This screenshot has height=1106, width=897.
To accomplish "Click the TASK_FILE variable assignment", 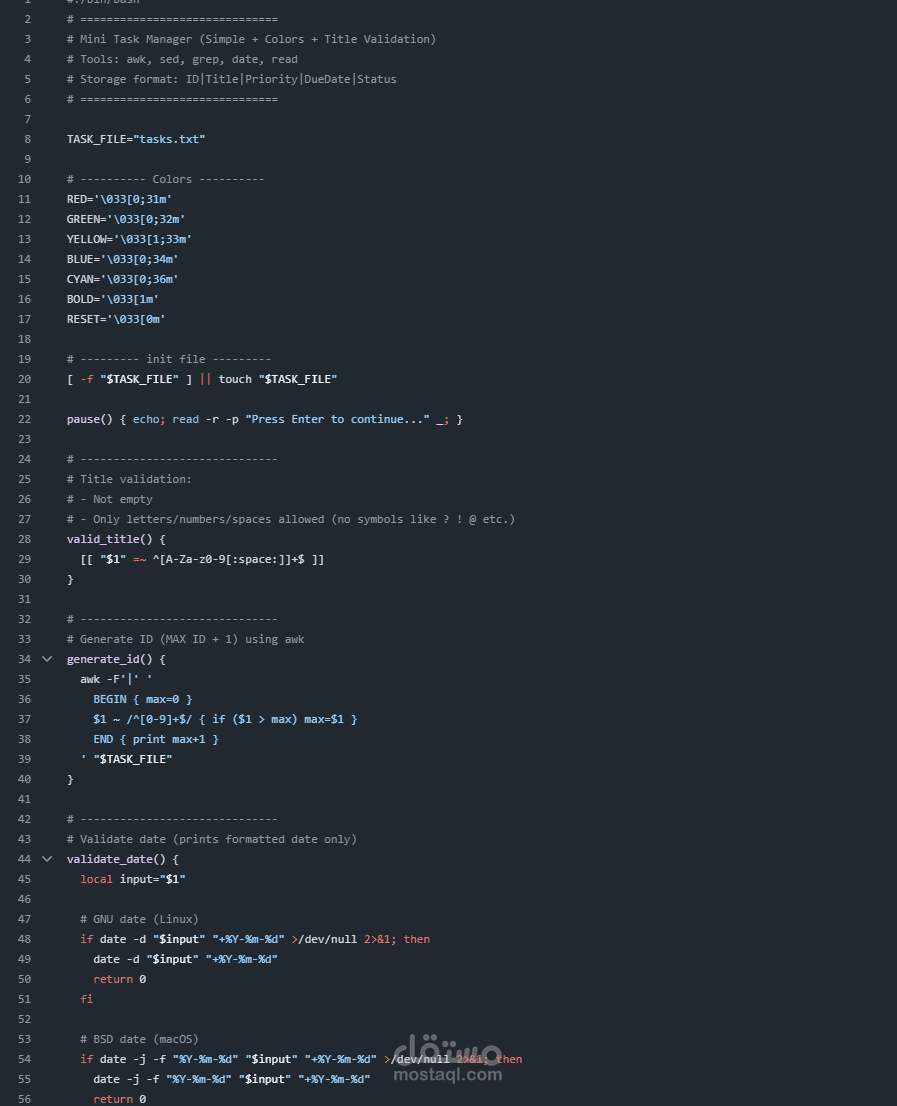I will tap(135, 139).
